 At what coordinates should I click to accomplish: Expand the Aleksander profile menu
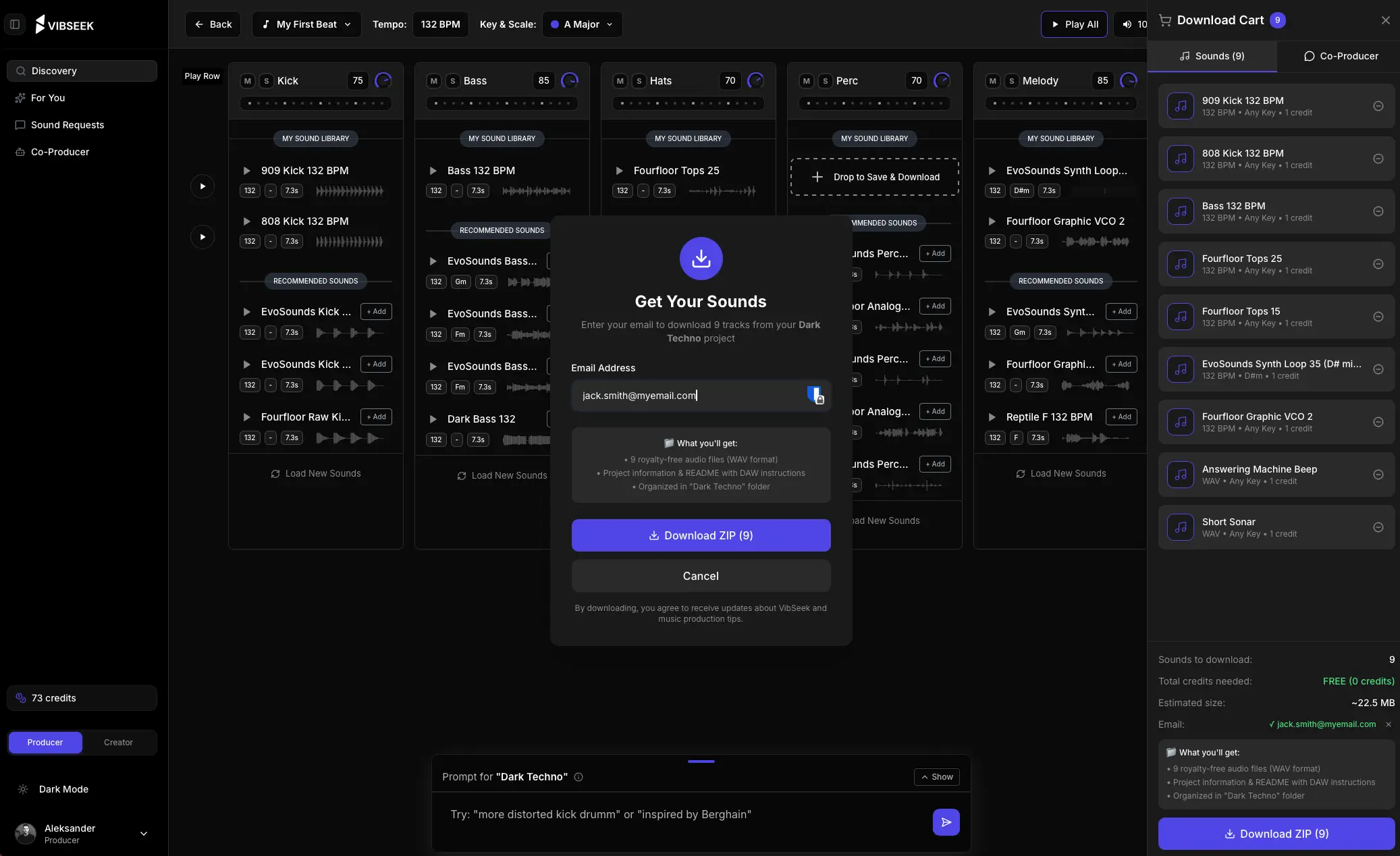[144, 834]
